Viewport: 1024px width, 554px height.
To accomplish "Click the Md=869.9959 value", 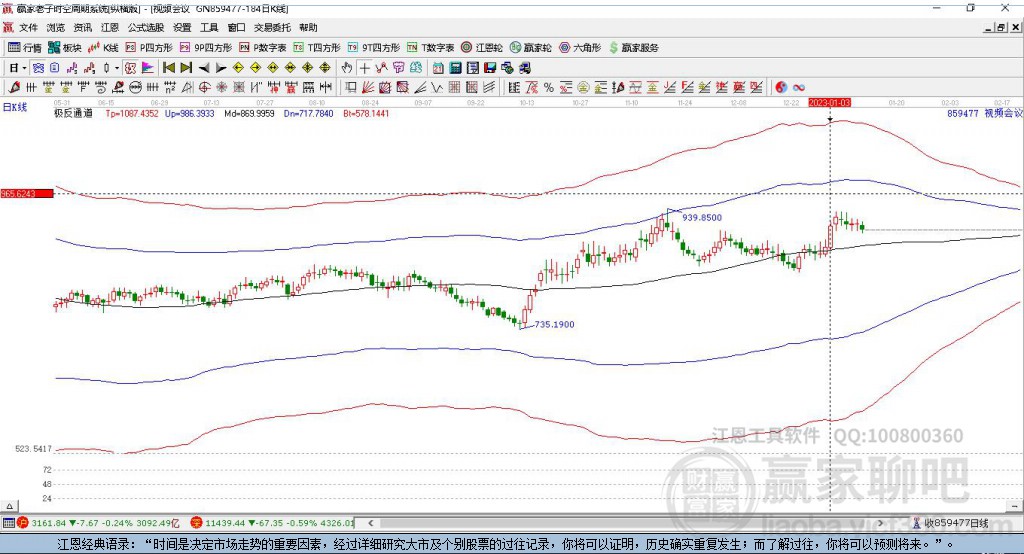I will click(249, 114).
